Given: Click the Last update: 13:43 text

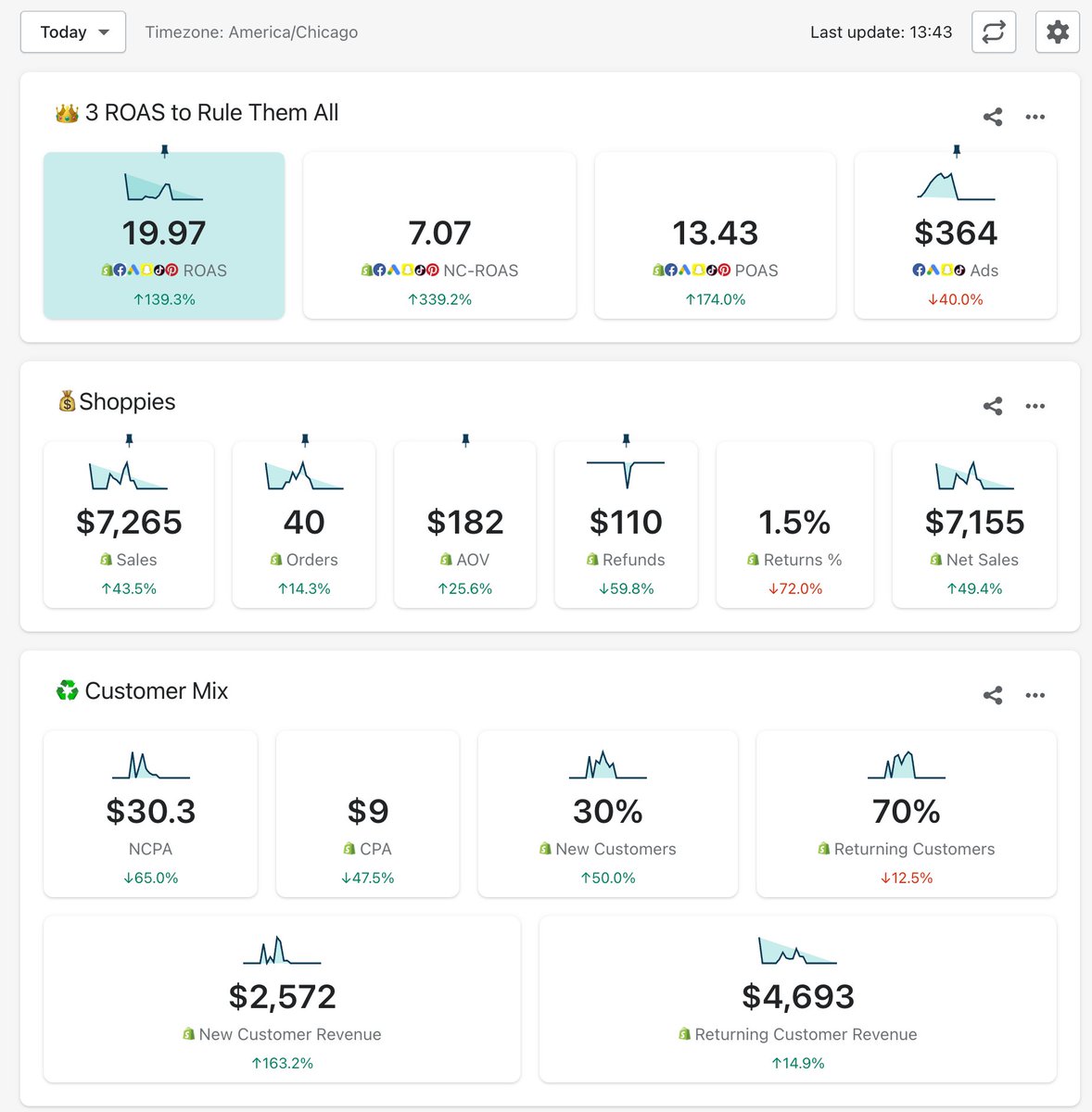Looking at the screenshot, I should pyautogui.click(x=881, y=32).
